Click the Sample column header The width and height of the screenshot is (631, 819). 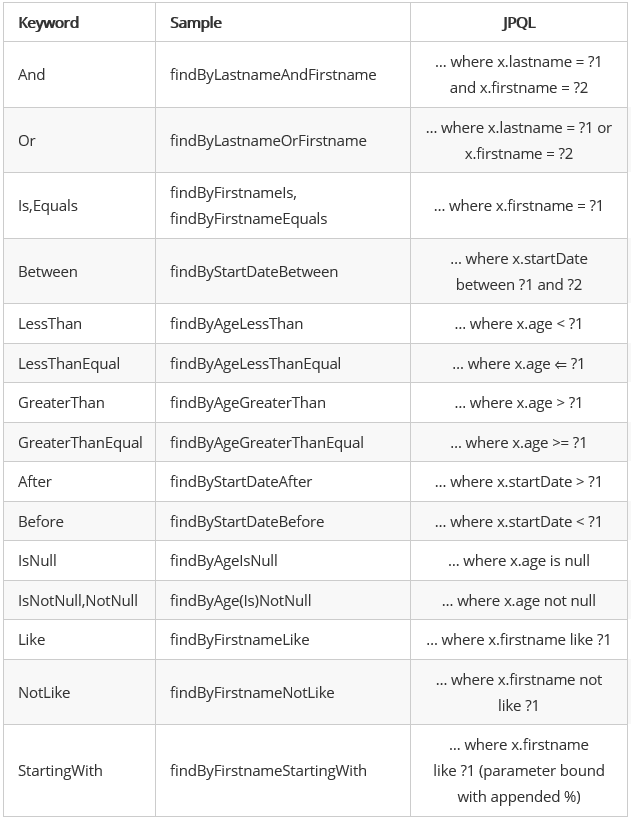click(x=196, y=22)
